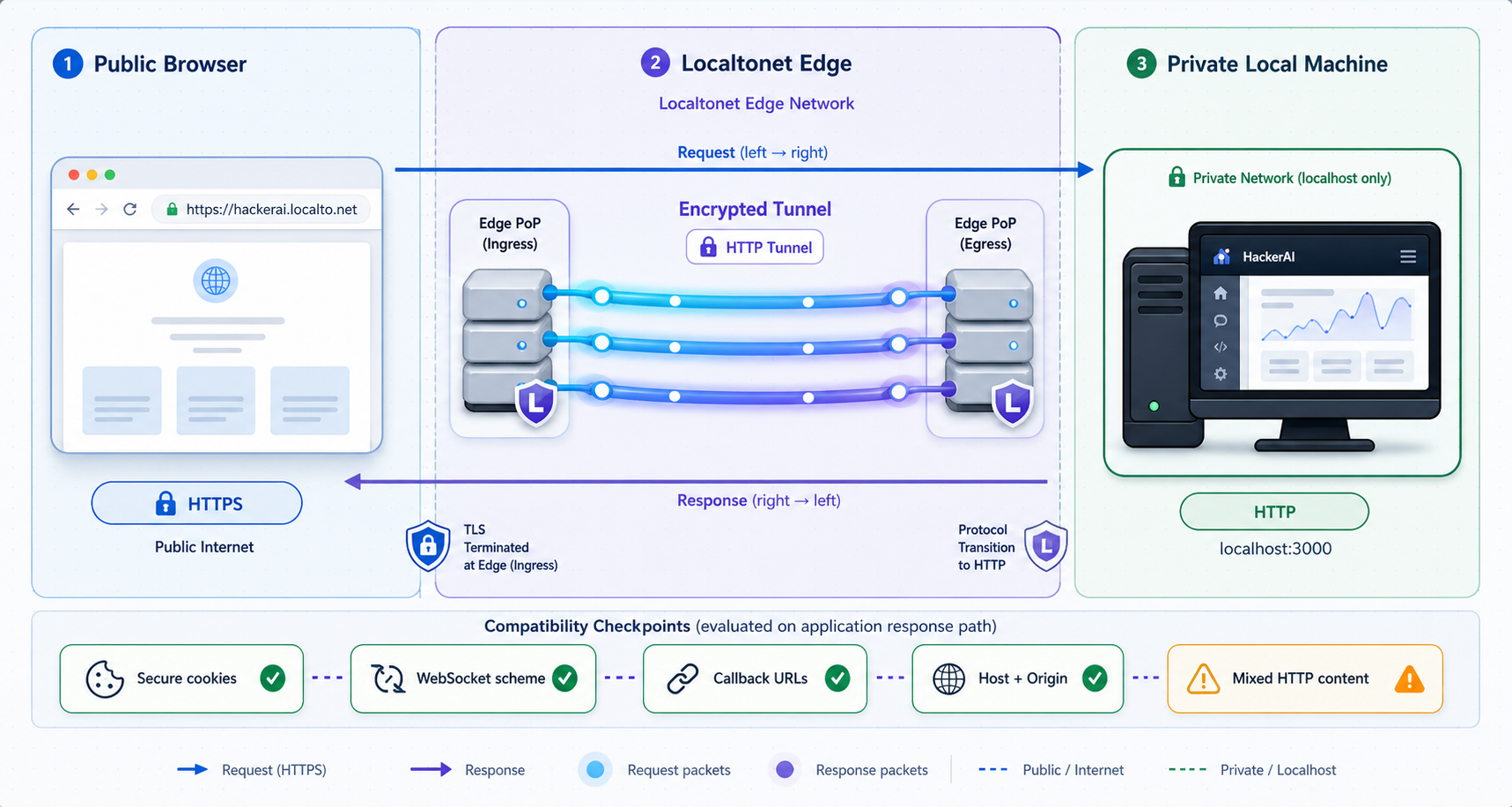Click the red close dot in browser window

point(74,174)
